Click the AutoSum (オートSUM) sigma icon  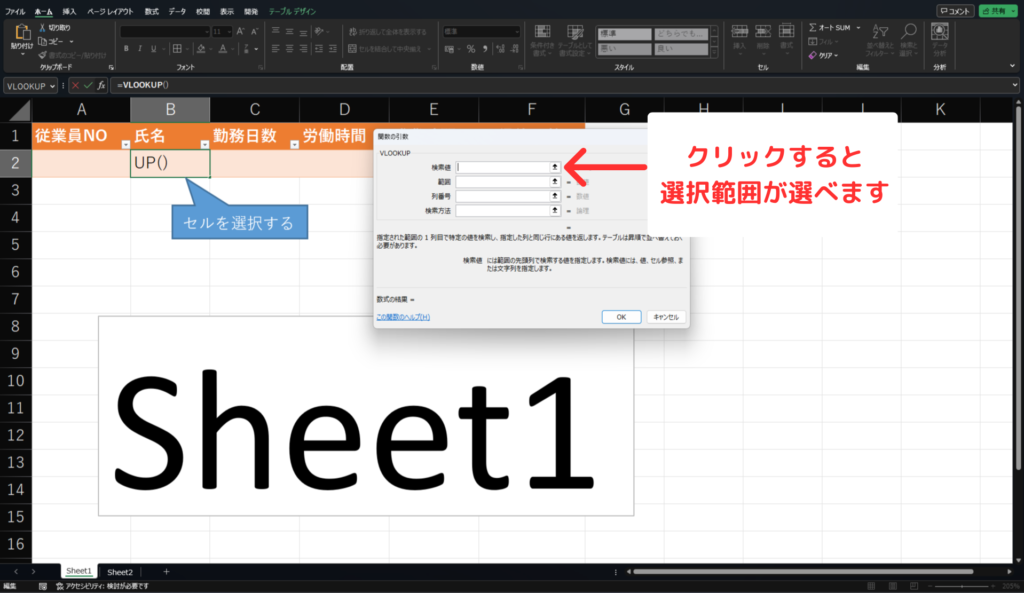coord(813,27)
